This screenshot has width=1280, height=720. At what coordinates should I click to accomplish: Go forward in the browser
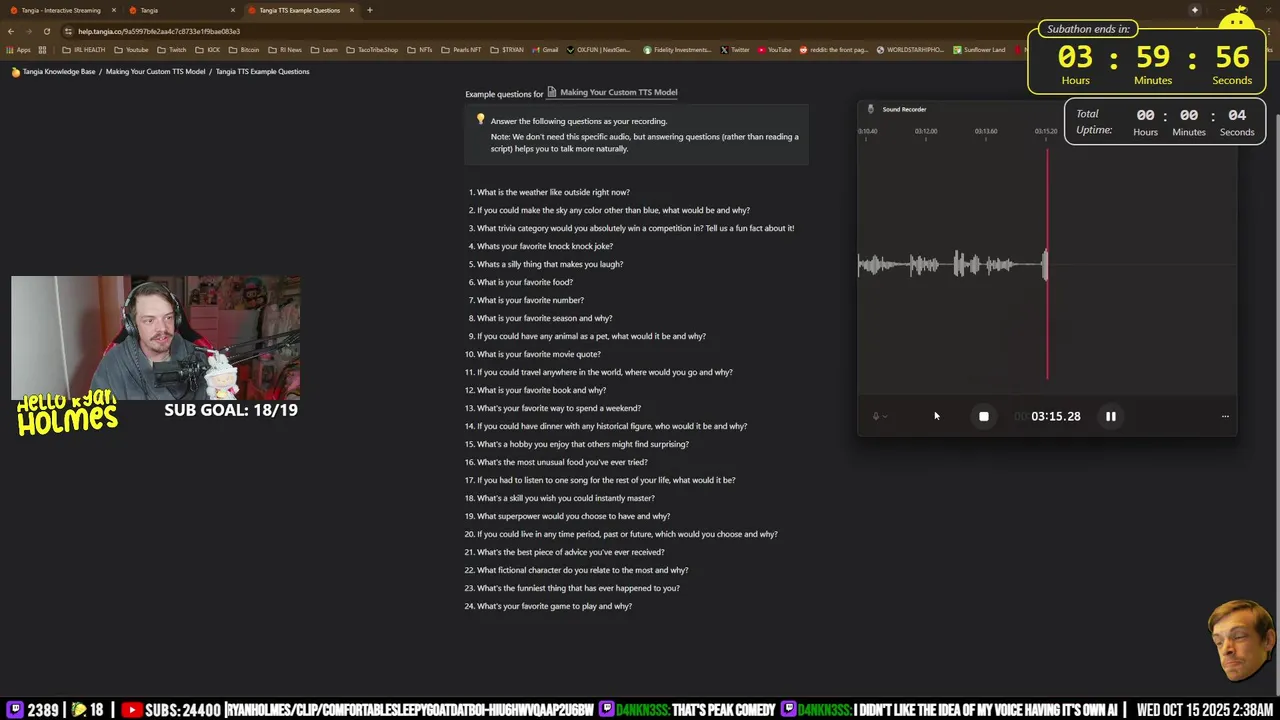(x=29, y=31)
